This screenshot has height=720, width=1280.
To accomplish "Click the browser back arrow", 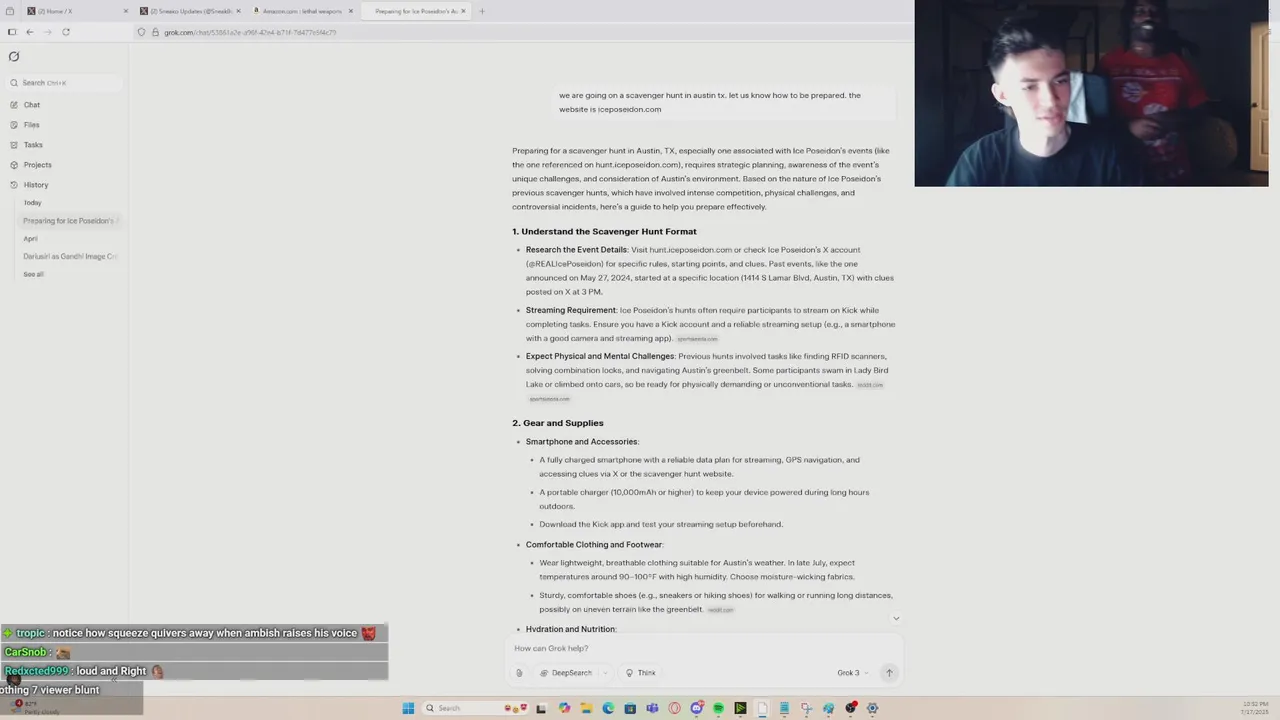I will [x=30, y=32].
